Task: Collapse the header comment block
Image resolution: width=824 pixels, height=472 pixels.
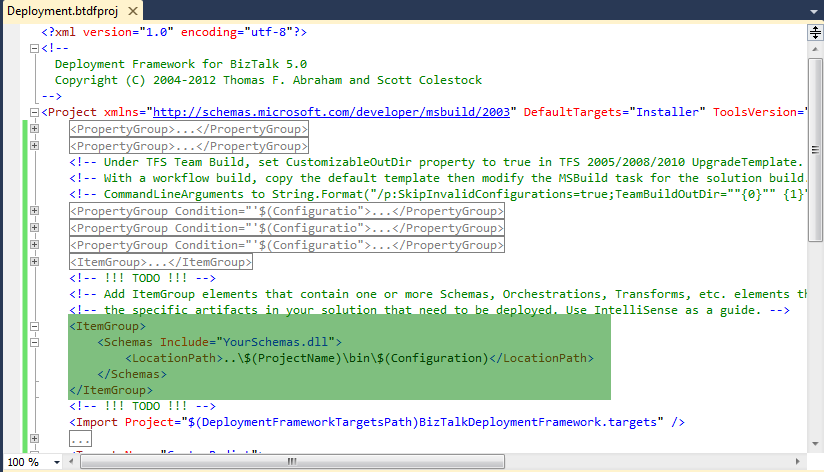Action: coord(34,48)
